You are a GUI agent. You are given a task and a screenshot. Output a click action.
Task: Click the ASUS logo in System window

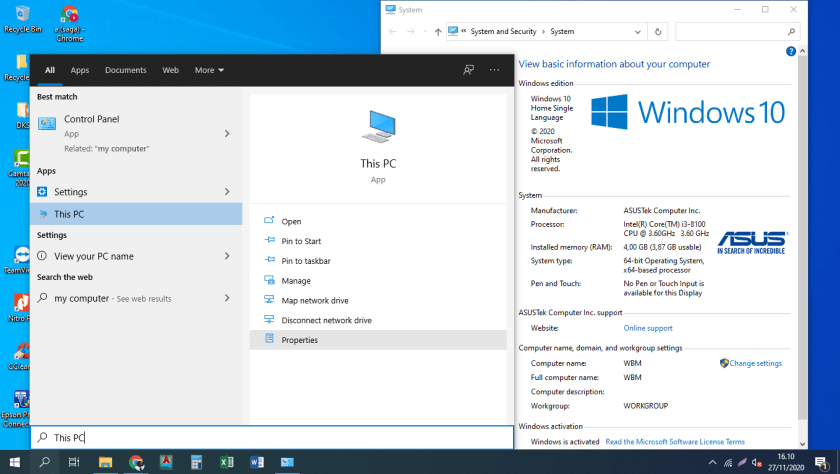click(x=752, y=243)
